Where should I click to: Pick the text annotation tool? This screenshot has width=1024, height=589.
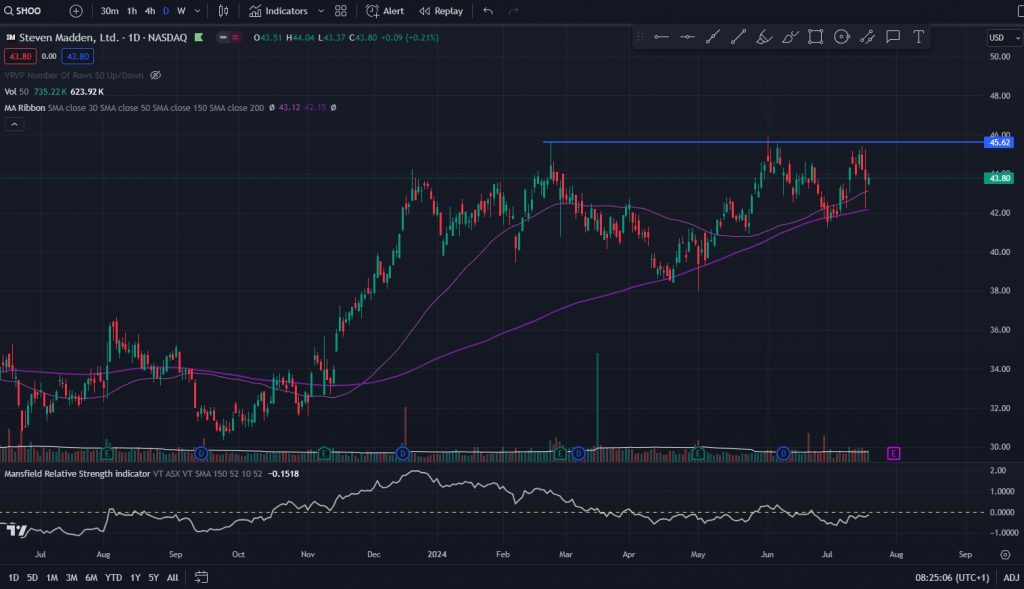pos(918,37)
